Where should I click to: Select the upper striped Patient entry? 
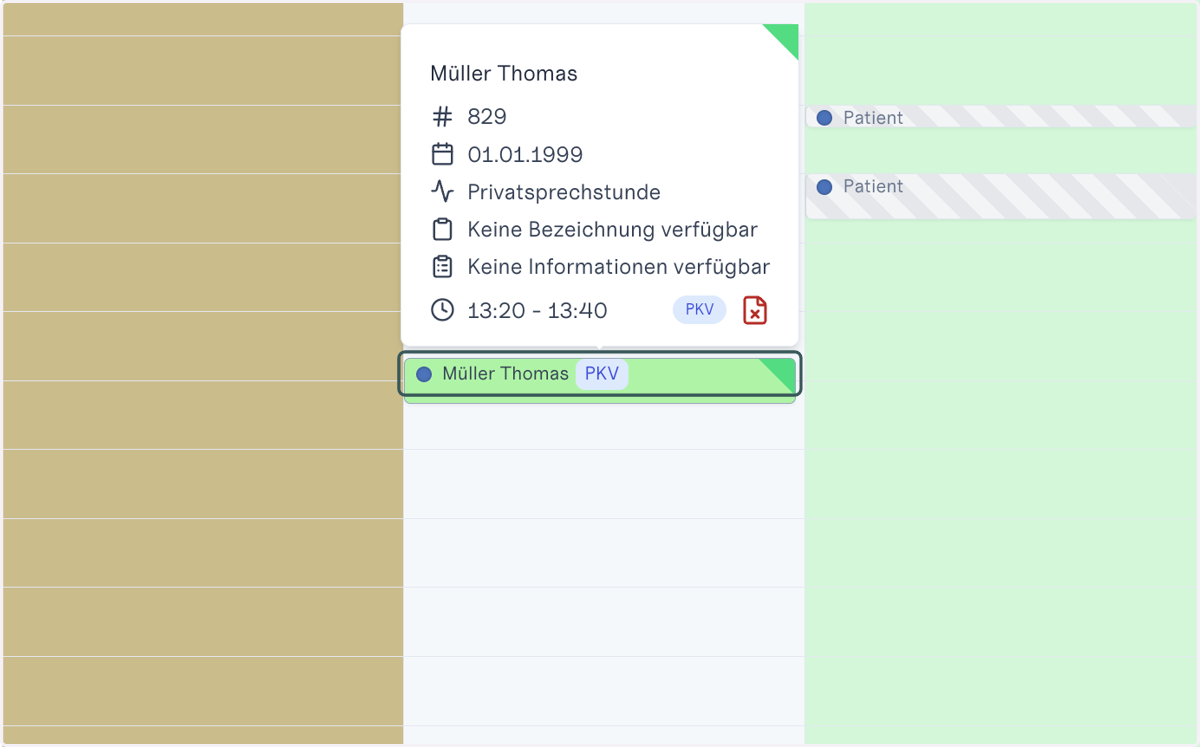[x=1001, y=117]
